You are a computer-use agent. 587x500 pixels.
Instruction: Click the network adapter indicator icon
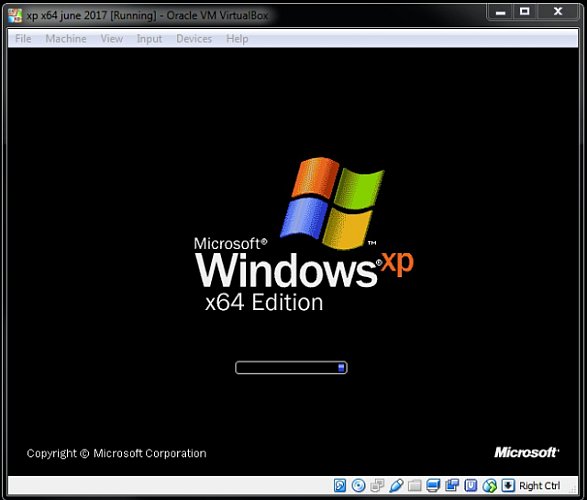coord(377,485)
